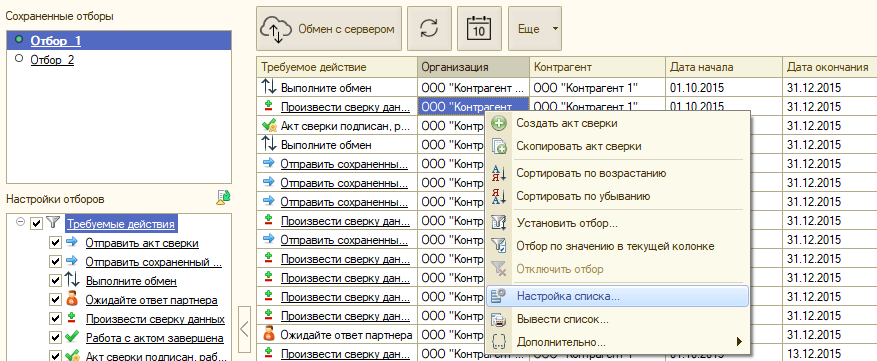Open Настройка списка... menu entry
Image resolution: width=877 pixels, height=361 pixels.
coord(617,296)
